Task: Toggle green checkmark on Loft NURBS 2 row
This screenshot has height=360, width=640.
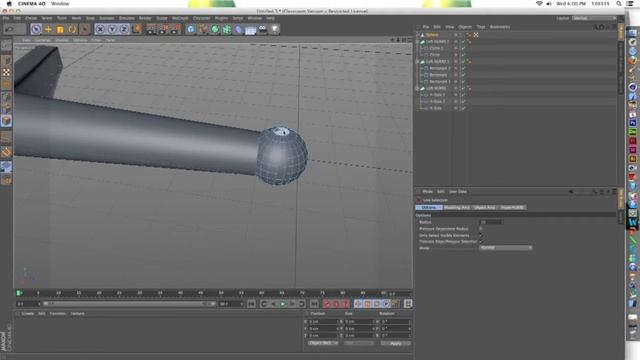Action: [x=463, y=42]
